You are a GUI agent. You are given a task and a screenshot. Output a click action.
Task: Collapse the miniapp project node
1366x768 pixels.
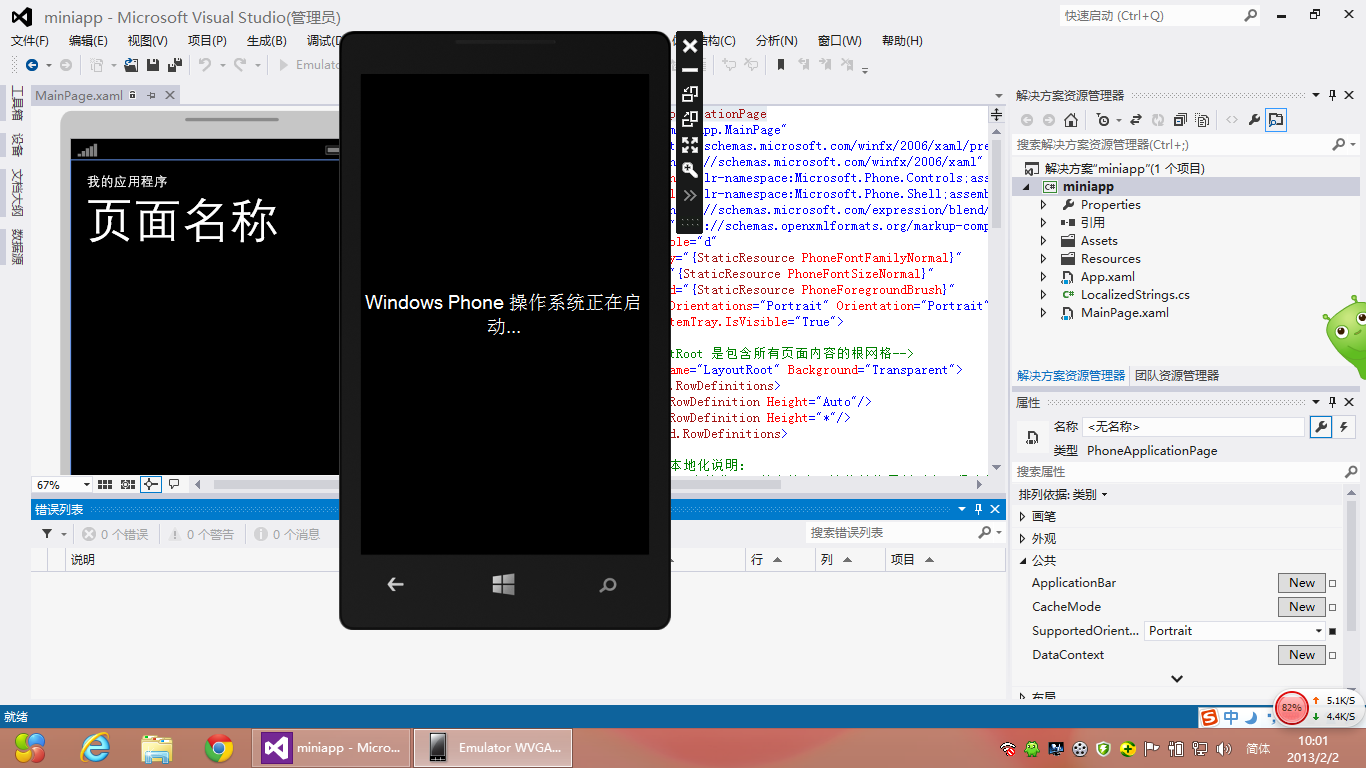coord(1027,187)
